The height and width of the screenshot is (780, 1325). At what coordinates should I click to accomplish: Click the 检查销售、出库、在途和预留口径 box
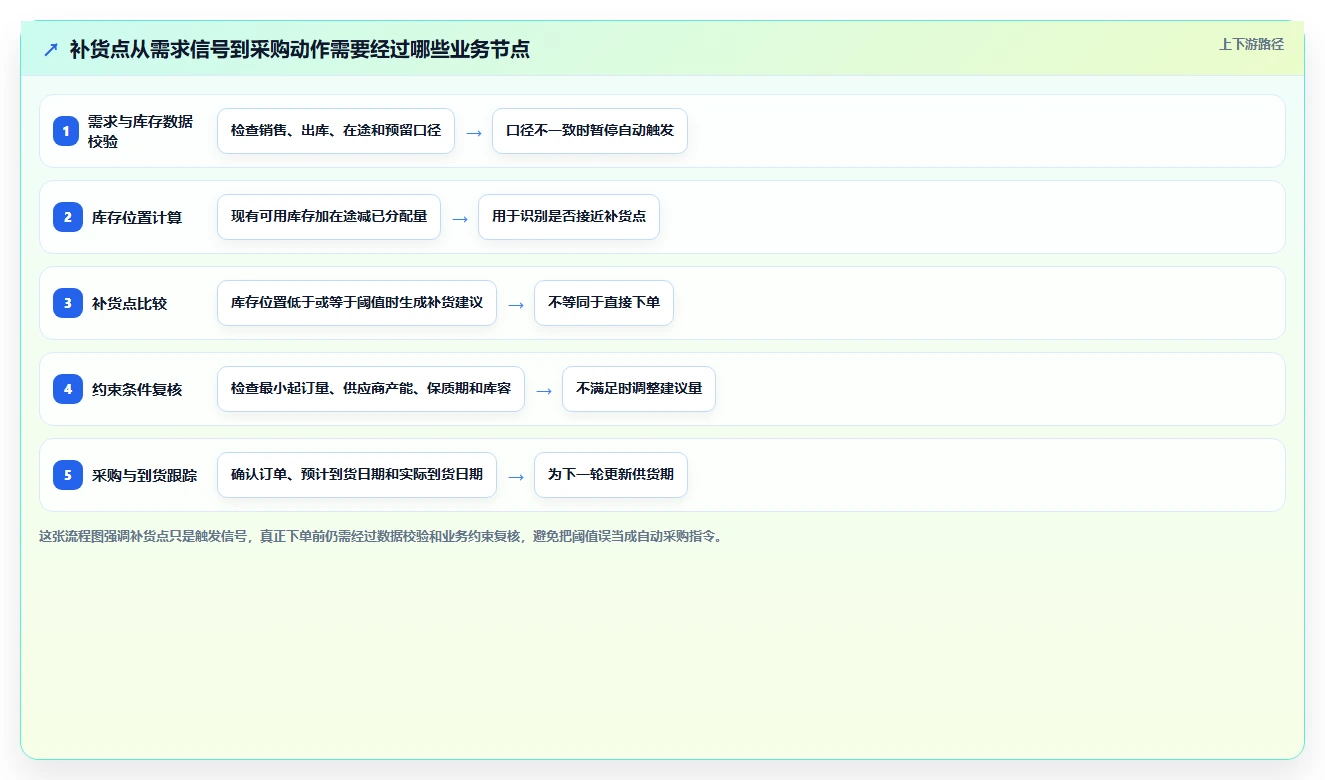336,131
